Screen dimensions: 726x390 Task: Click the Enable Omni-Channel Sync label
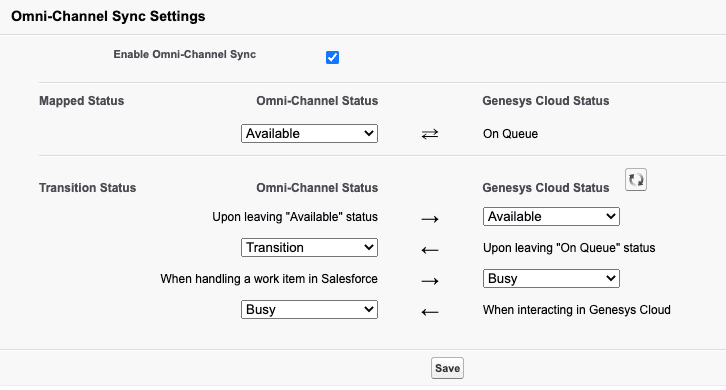coord(185,54)
